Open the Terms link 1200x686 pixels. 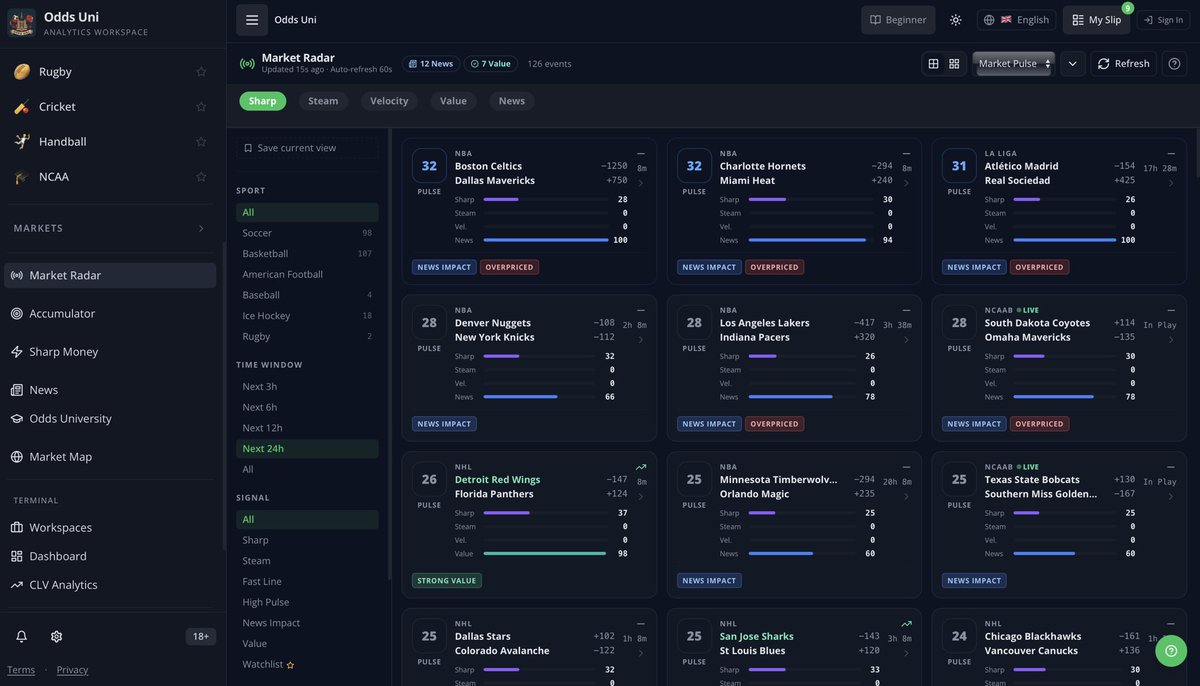click(x=20, y=670)
